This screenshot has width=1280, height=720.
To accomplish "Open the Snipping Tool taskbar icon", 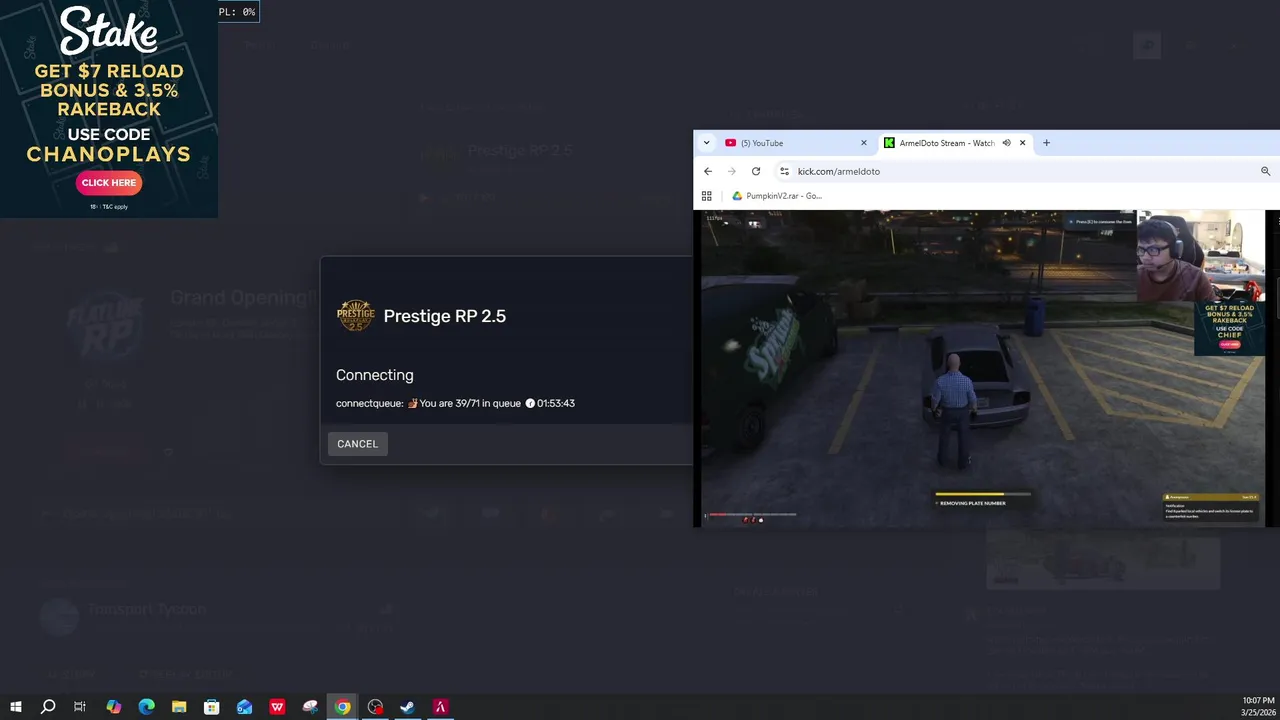I will click(x=310, y=707).
